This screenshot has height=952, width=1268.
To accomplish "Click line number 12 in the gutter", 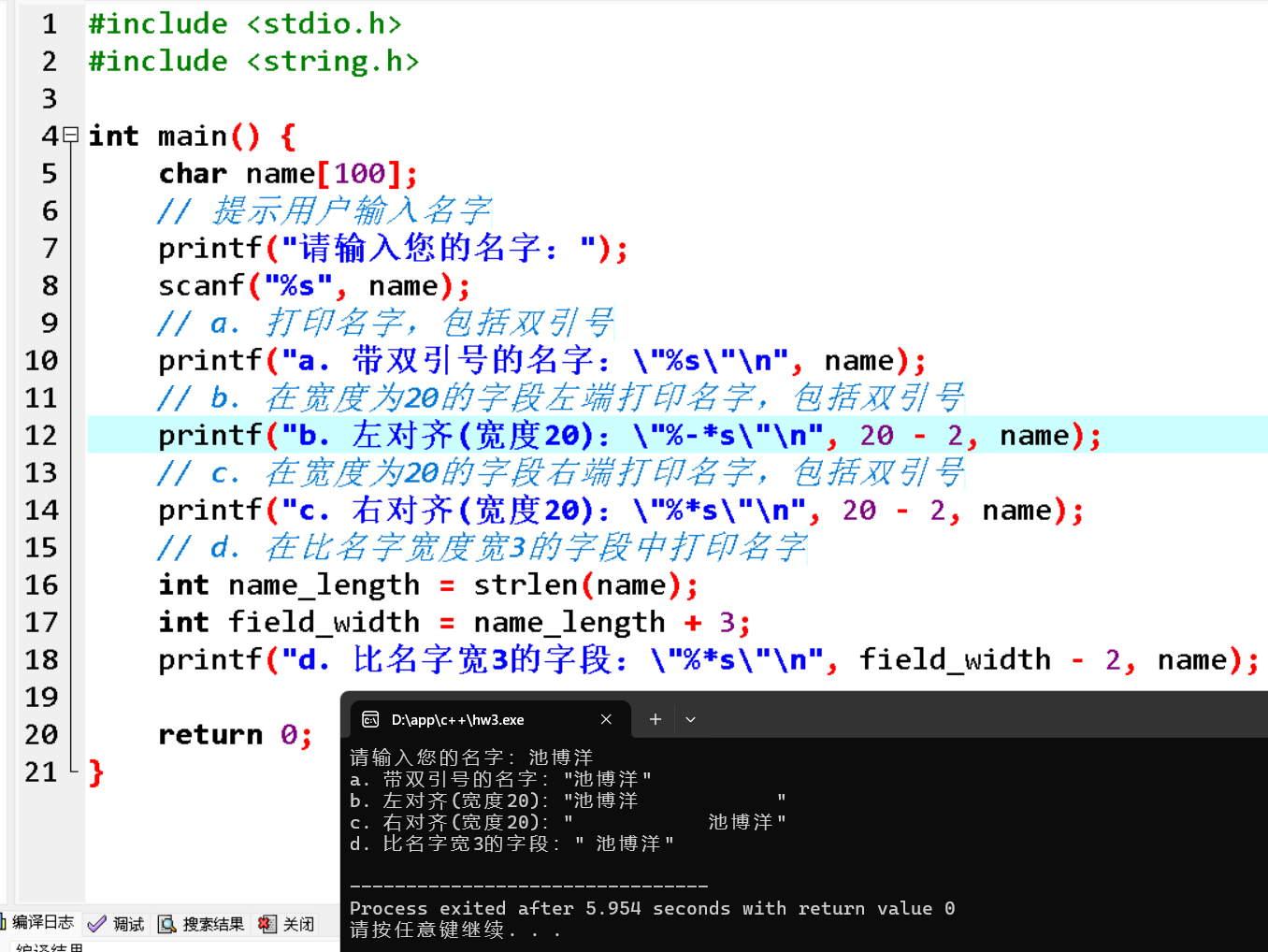I will click(x=41, y=435).
